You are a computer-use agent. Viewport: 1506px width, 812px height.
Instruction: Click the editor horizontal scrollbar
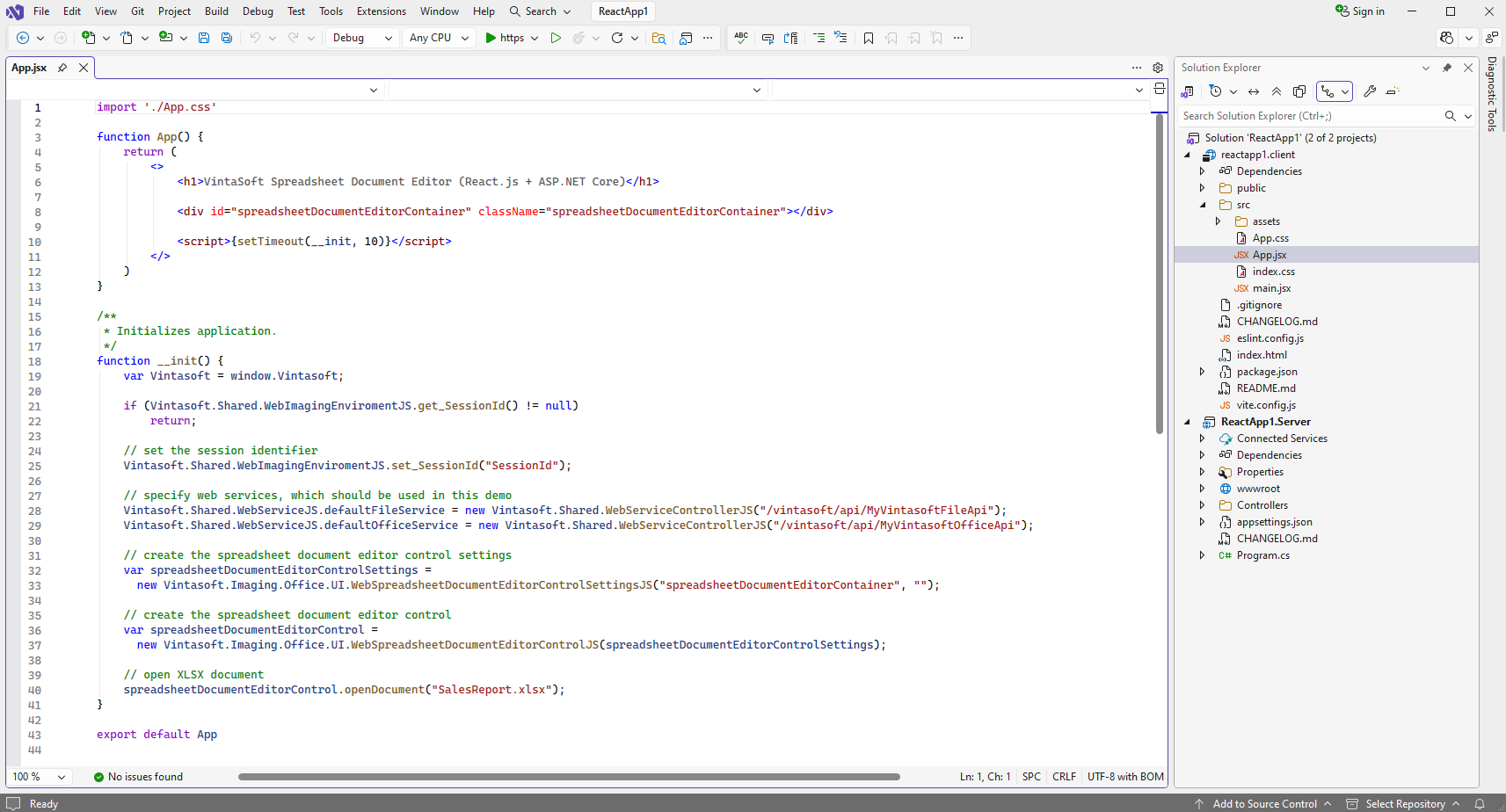point(568,777)
